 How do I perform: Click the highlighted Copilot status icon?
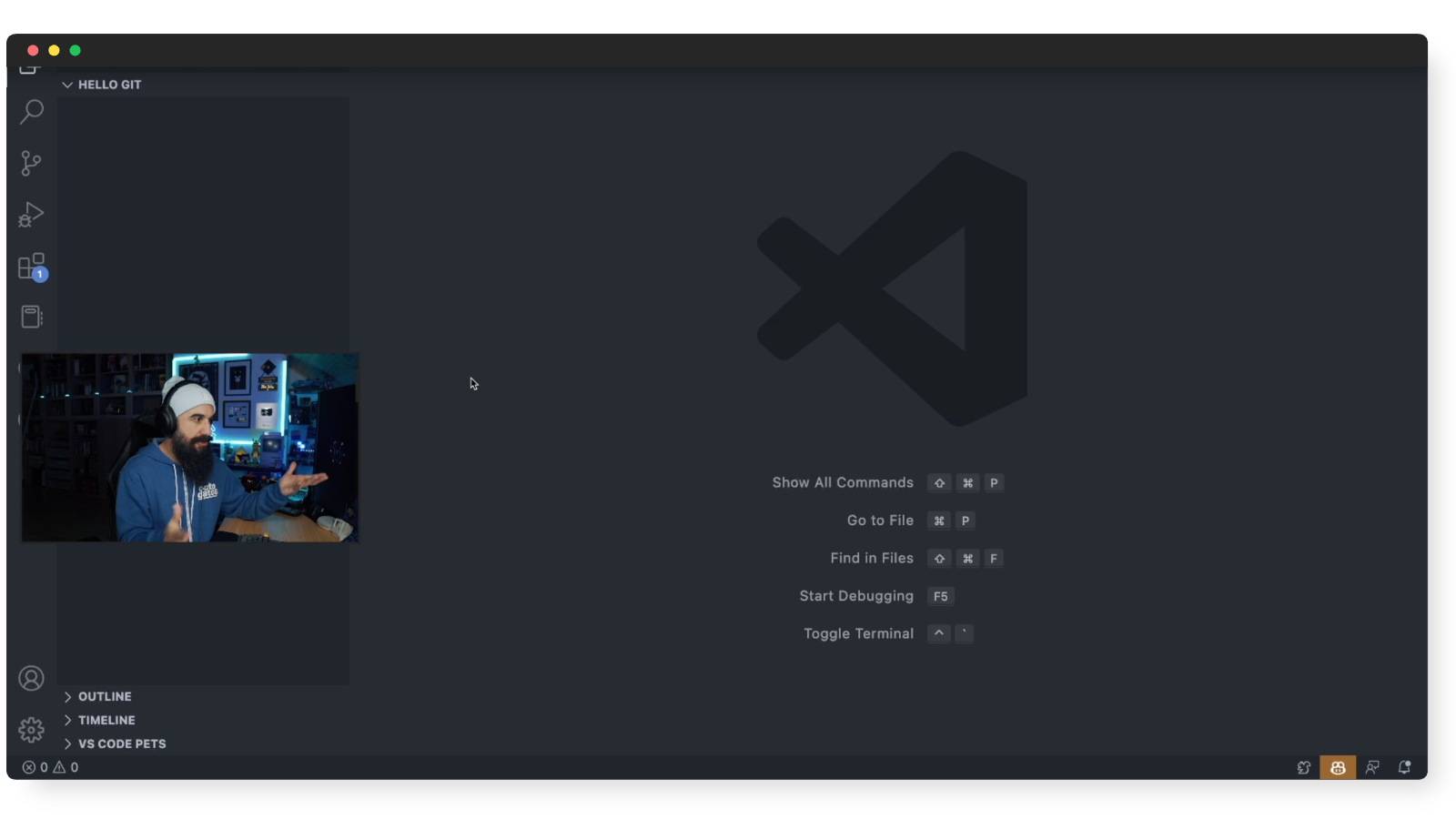[1338, 768]
